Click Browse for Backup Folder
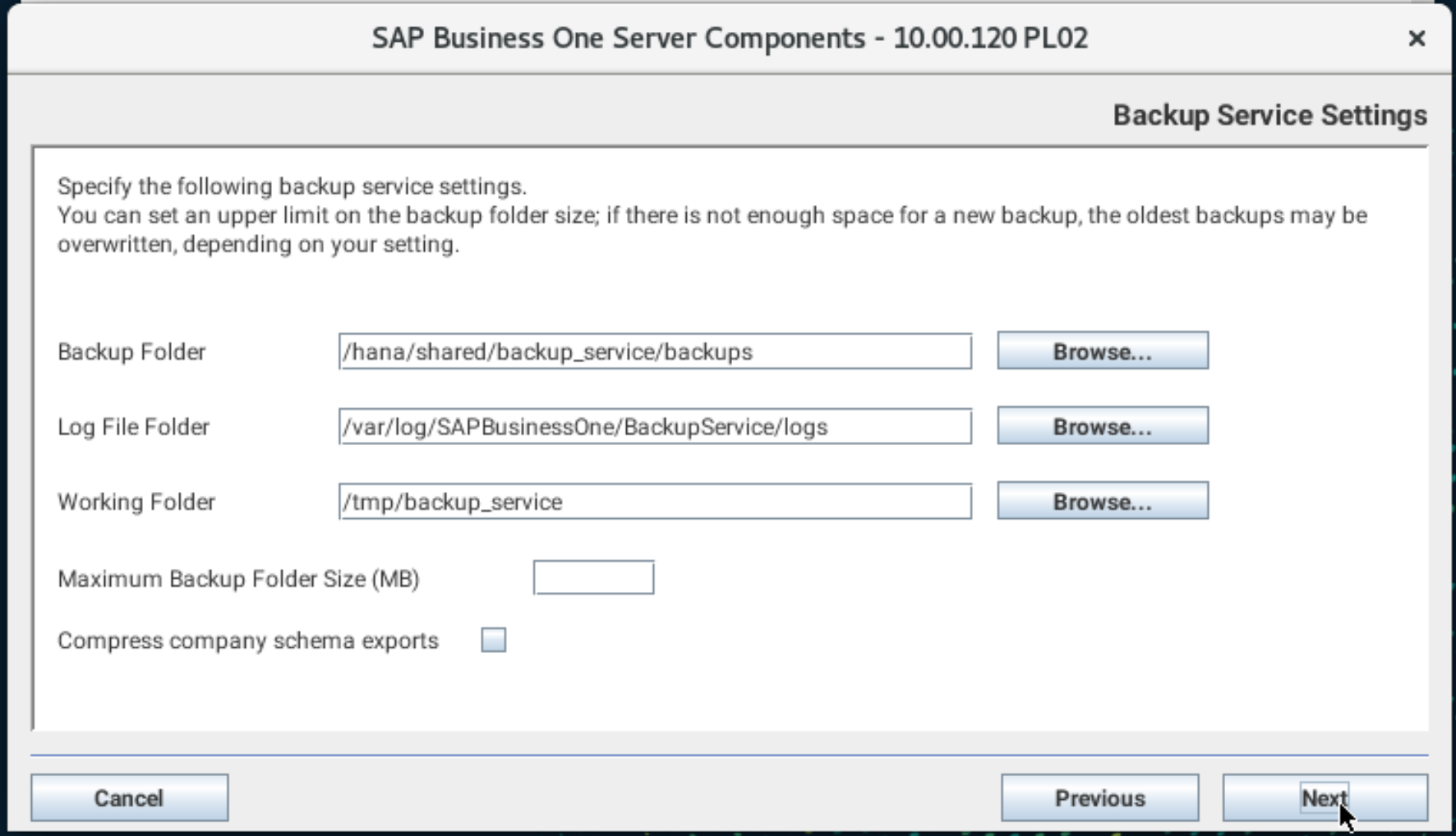 1103,351
